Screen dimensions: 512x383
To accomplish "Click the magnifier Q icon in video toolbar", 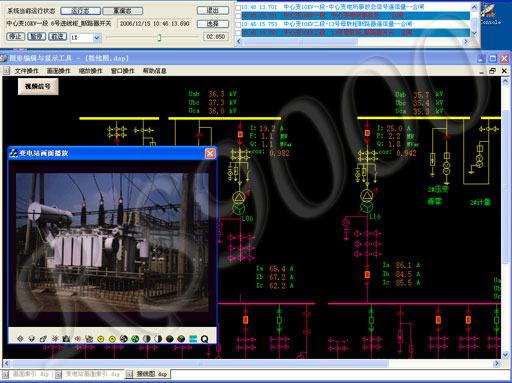I will coord(204,339).
